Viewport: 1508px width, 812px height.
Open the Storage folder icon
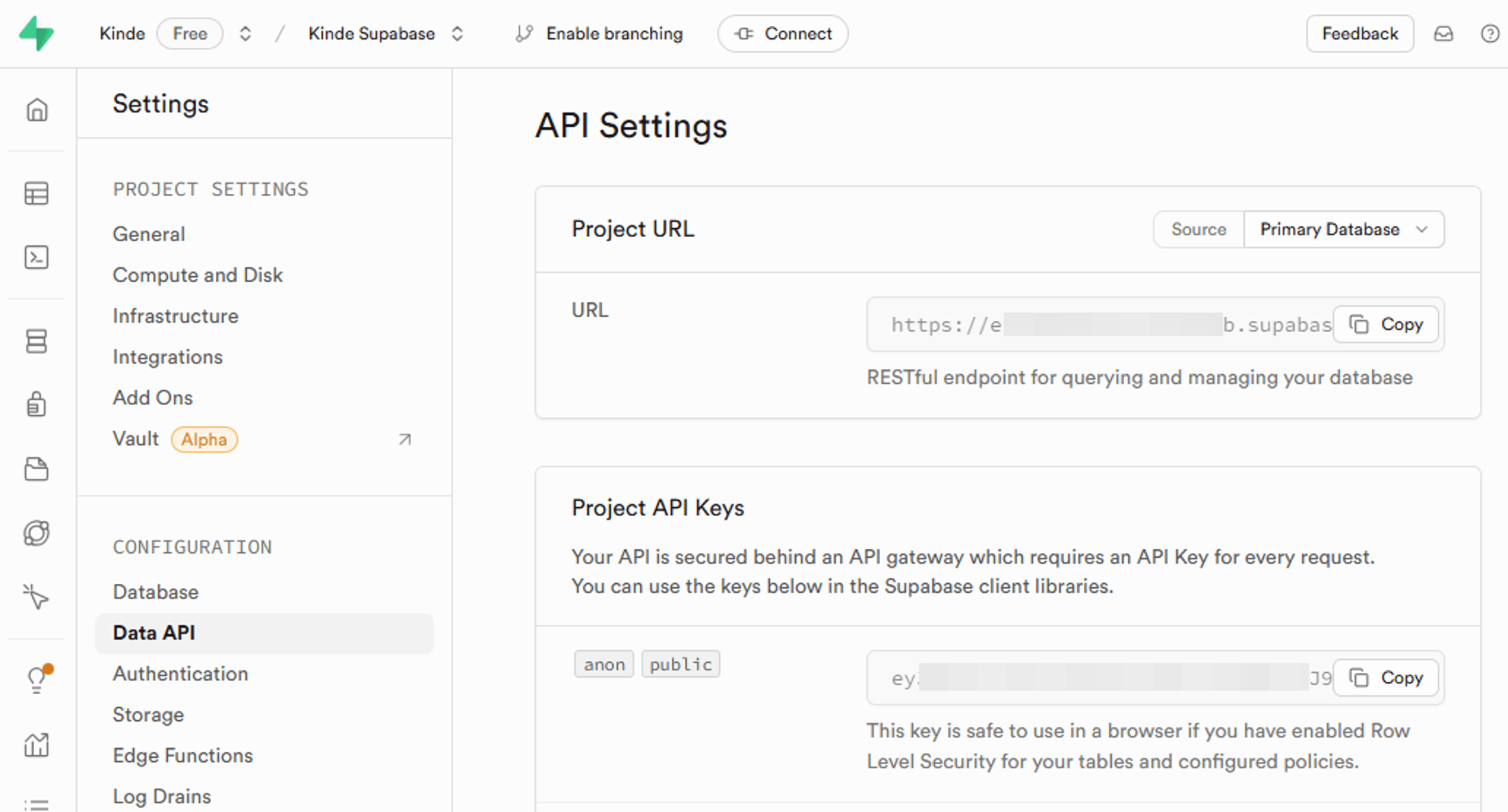point(36,469)
